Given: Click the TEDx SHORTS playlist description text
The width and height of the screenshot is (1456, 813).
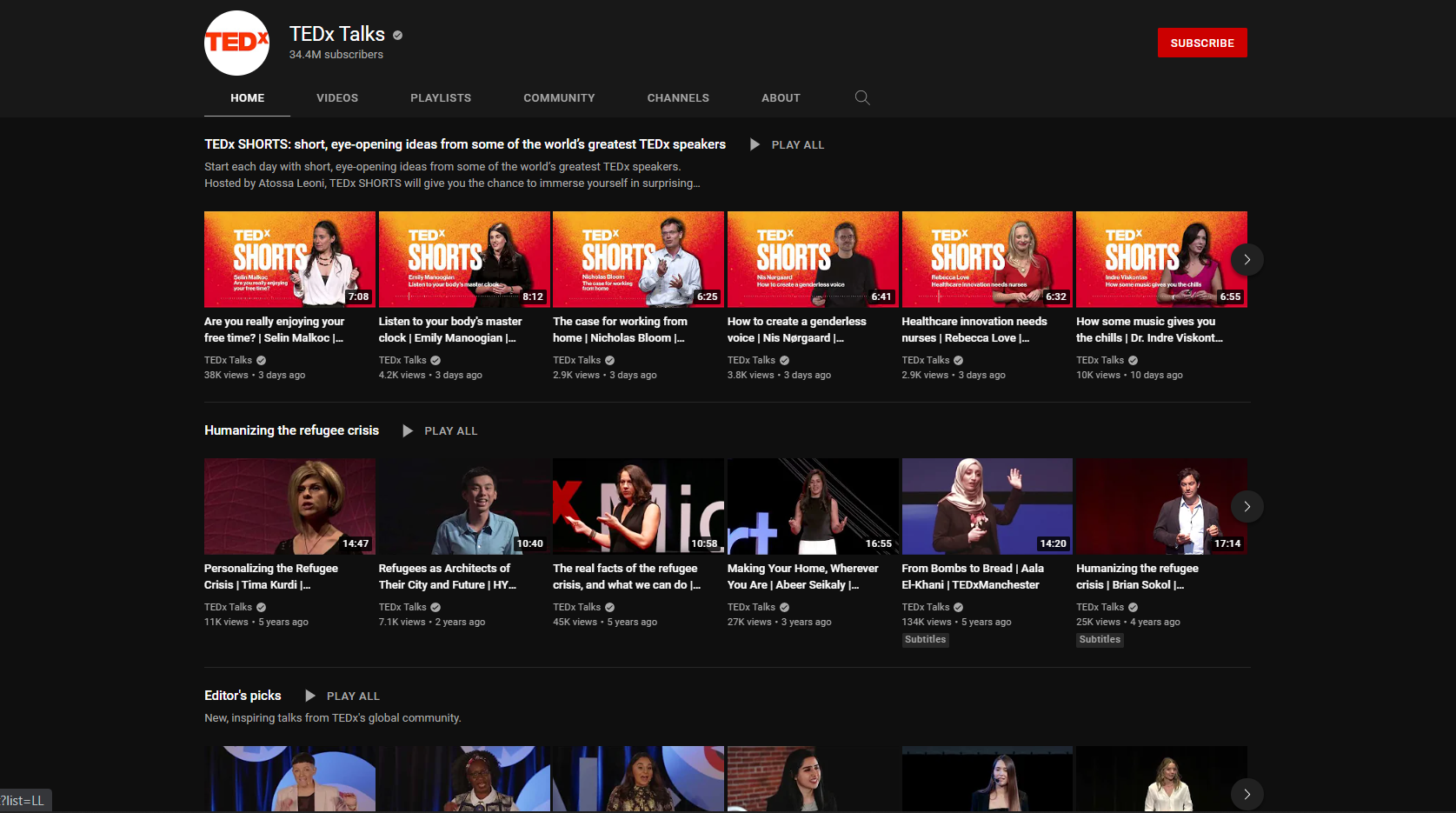Looking at the screenshot, I should point(452,175).
